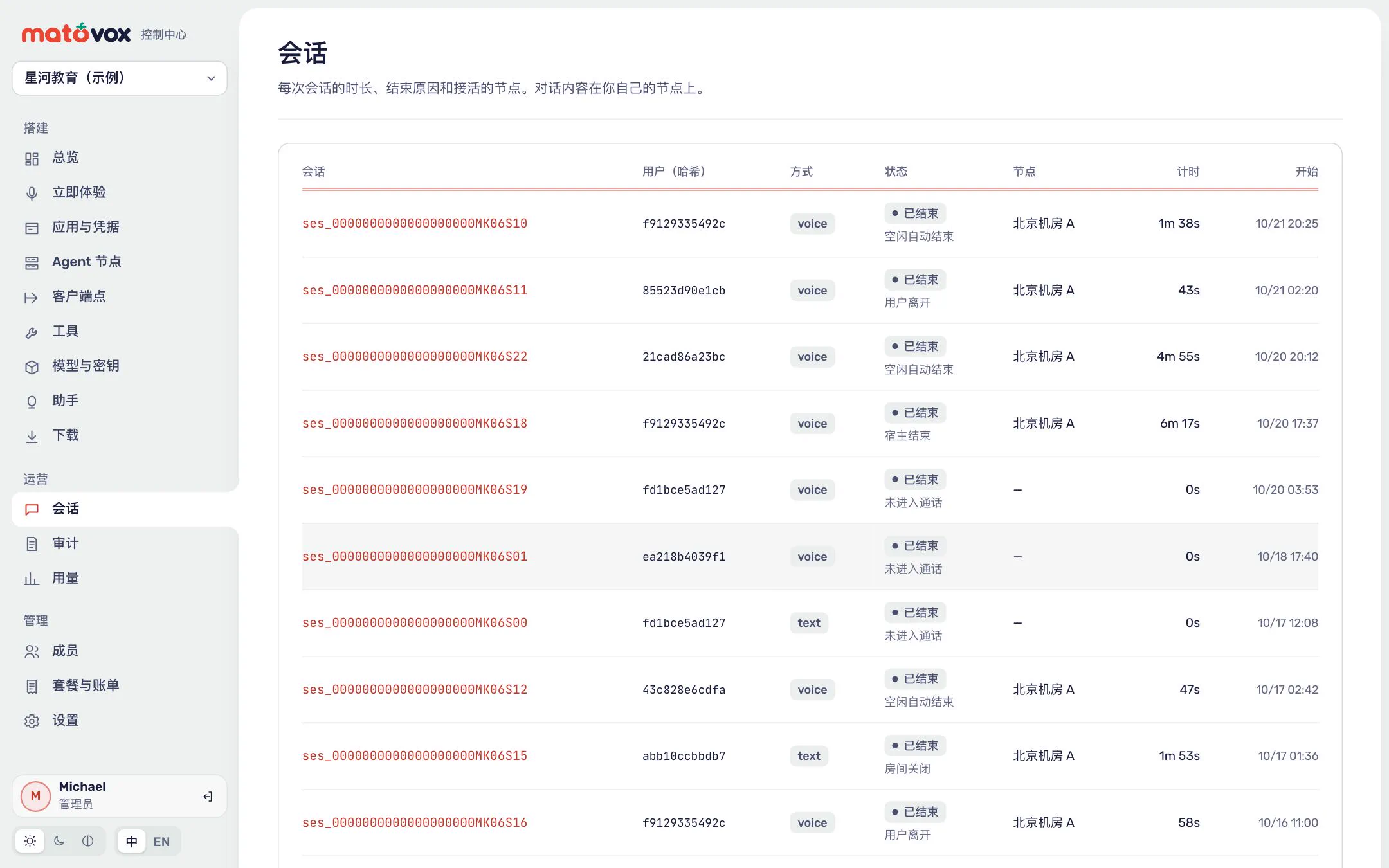Click the text badge in ses_...MK06S00 row
The image size is (1389, 868).
tap(809, 622)
